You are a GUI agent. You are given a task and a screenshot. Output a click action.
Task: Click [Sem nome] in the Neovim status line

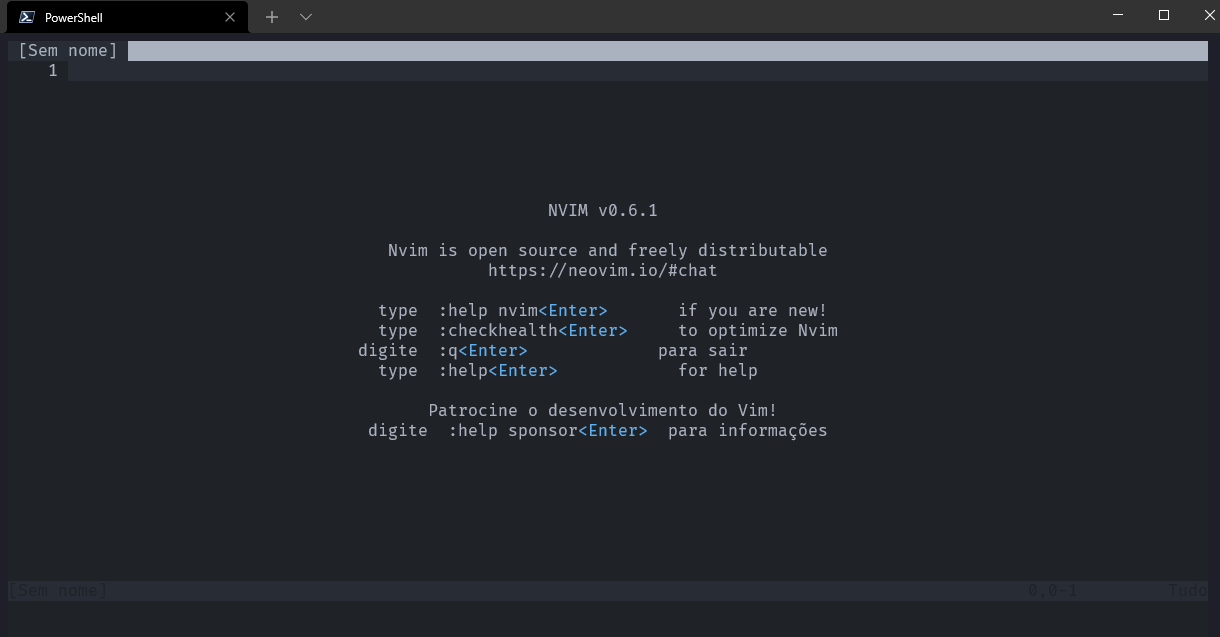point(56,590)
